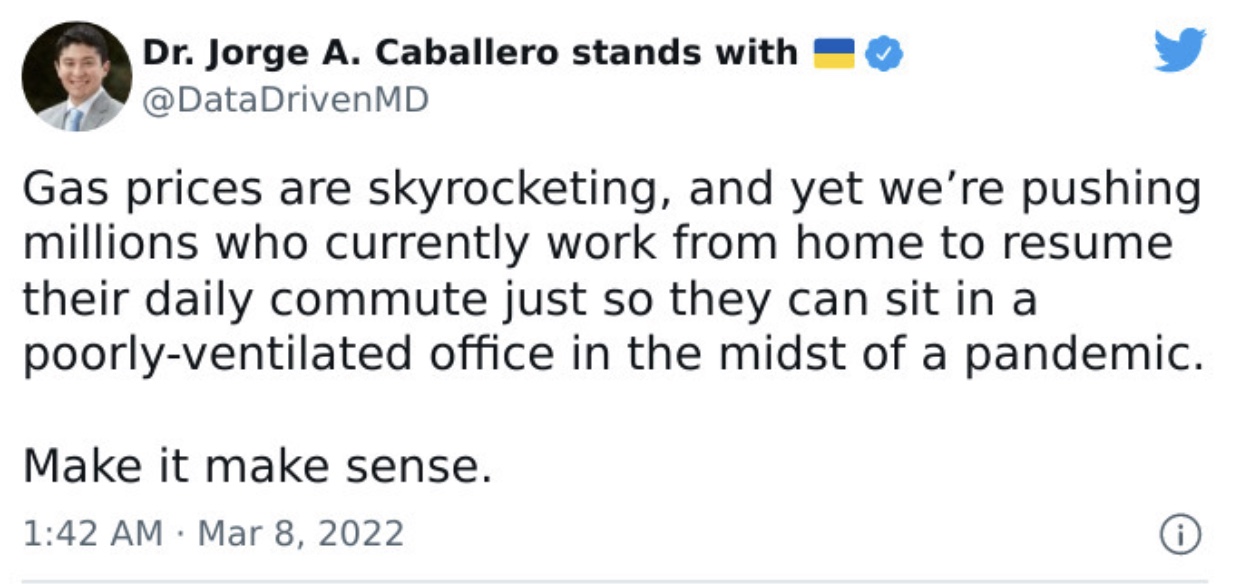This screenshot has height=584, width=1234.
Task: Click the Twitter bird logo
Action: pyautogui.click(x=1180, y=50)
